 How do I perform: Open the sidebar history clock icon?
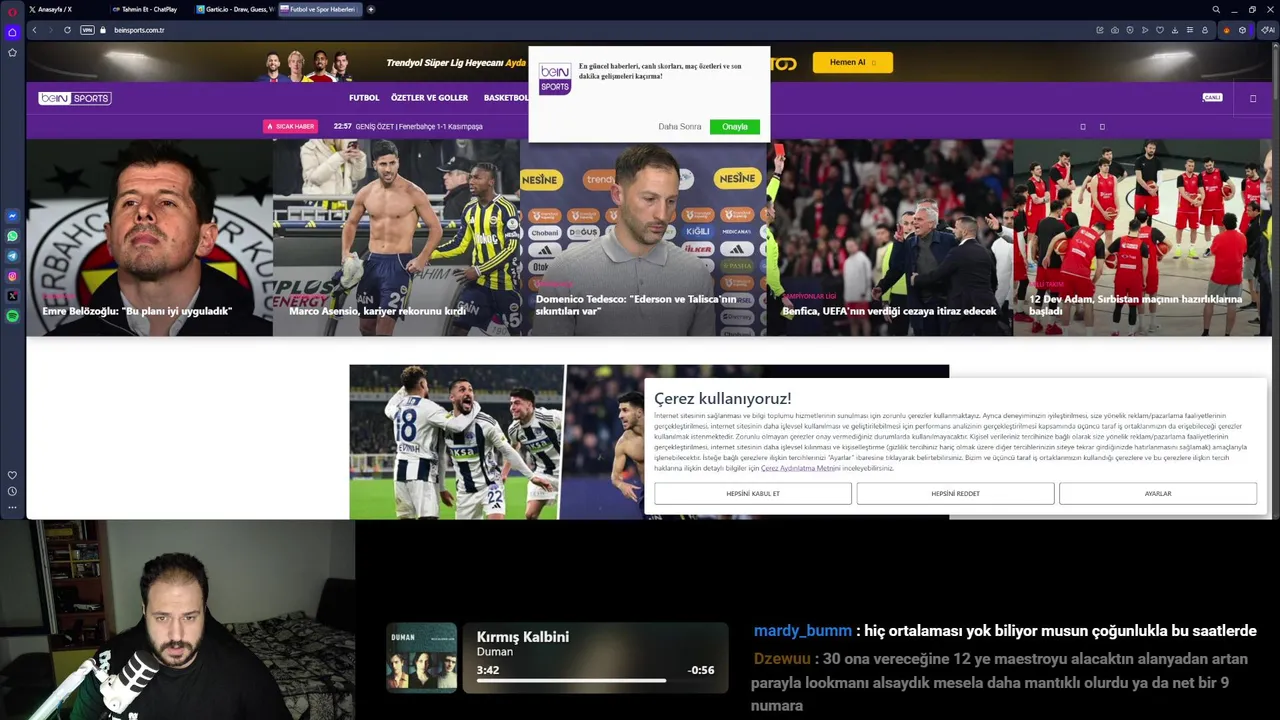click(x=12, y=491)
